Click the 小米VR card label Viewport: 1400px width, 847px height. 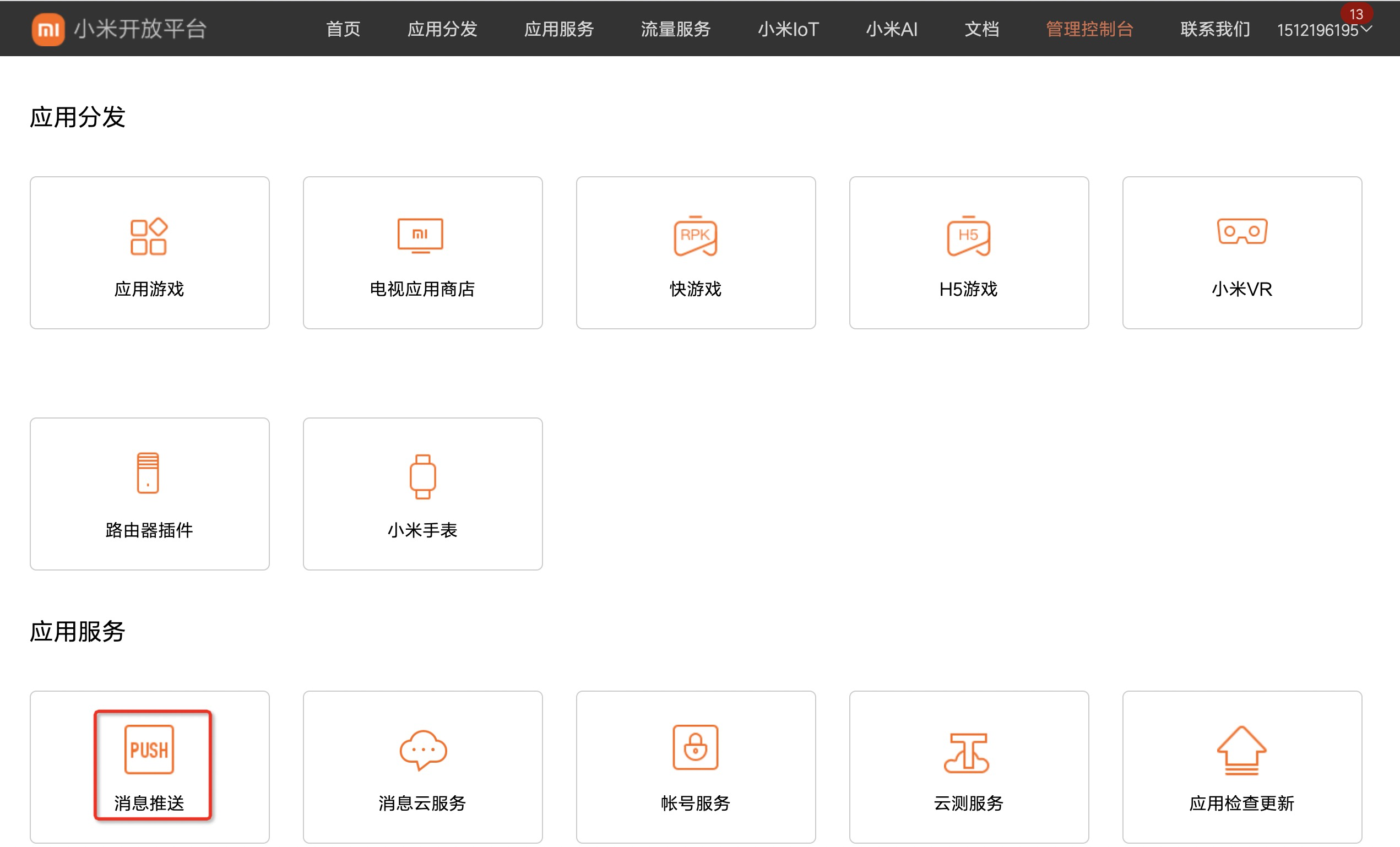click(1241, 289)
